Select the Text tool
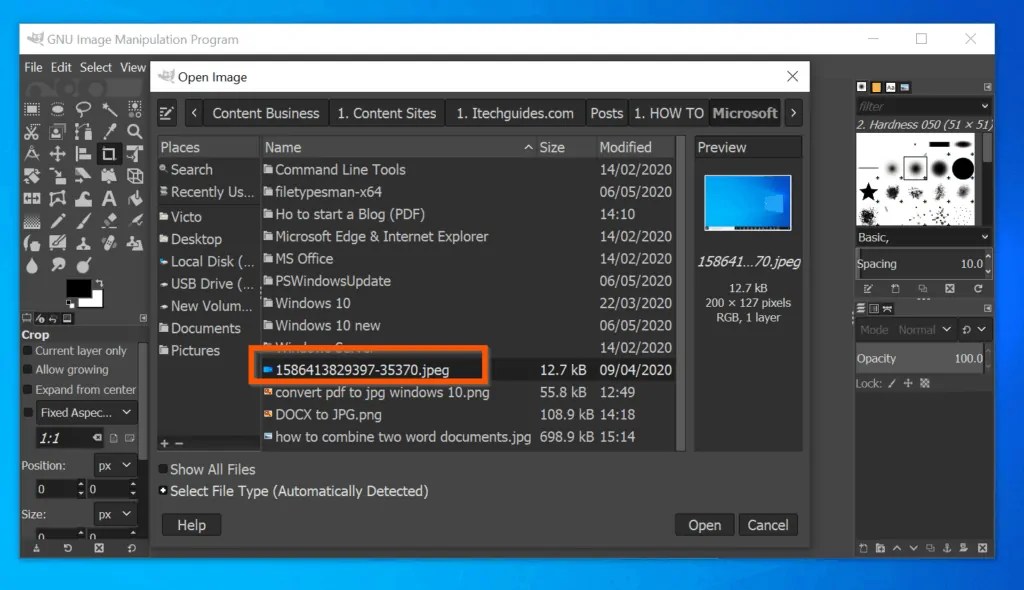Screen dimensions: 1024x590 point(109,197)
